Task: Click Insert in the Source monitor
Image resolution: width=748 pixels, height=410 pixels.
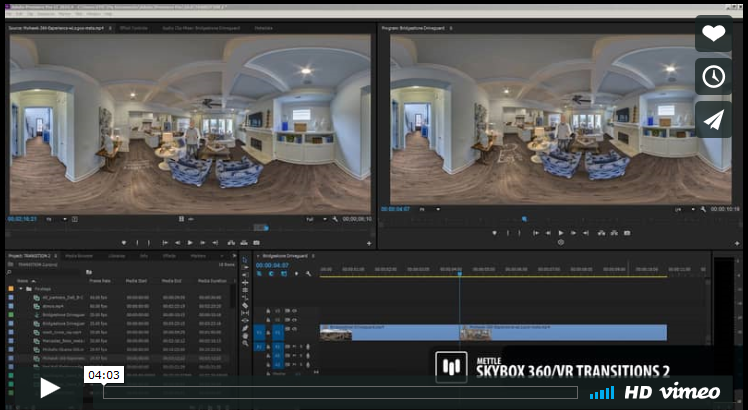Action: [231, 243]
